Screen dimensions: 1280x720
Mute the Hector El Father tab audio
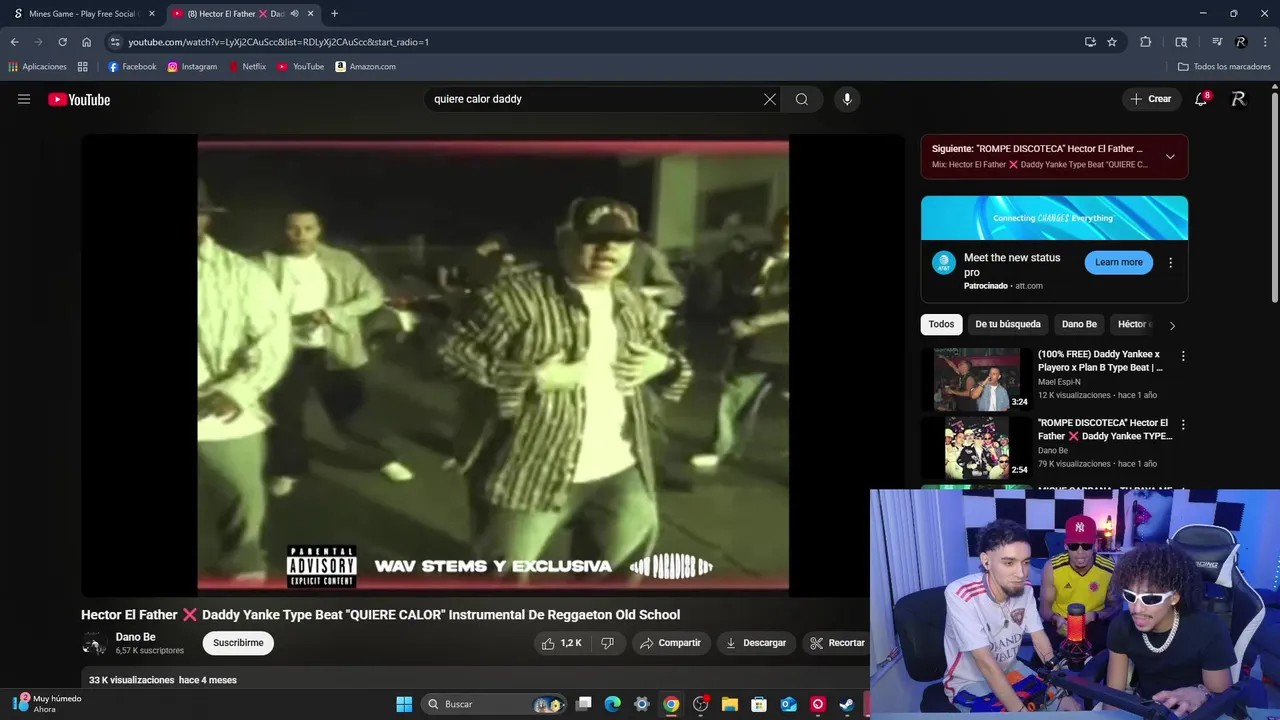[295, 14]
